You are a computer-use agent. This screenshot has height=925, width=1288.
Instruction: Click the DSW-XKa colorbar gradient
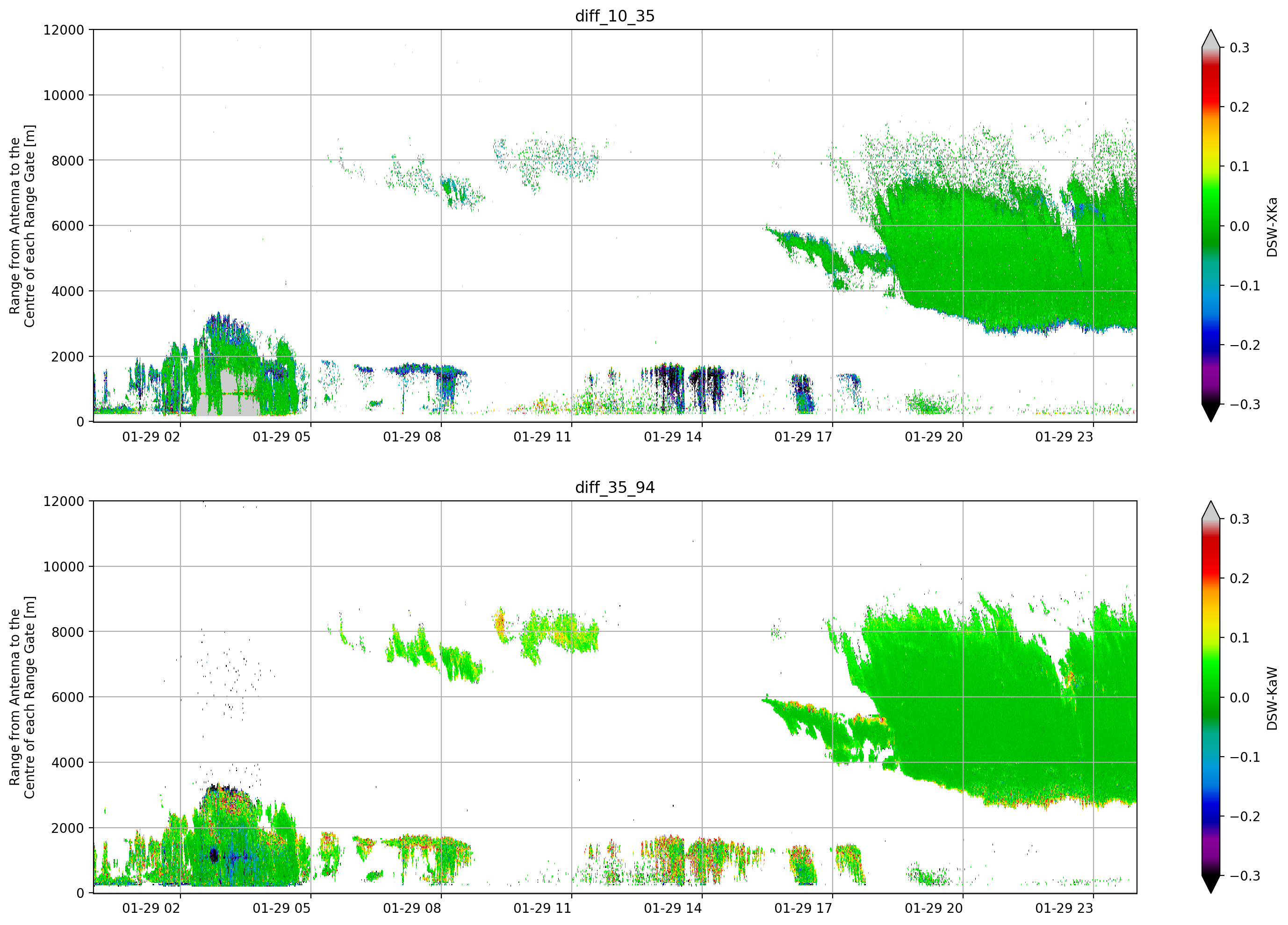[x=1211, y=225]
